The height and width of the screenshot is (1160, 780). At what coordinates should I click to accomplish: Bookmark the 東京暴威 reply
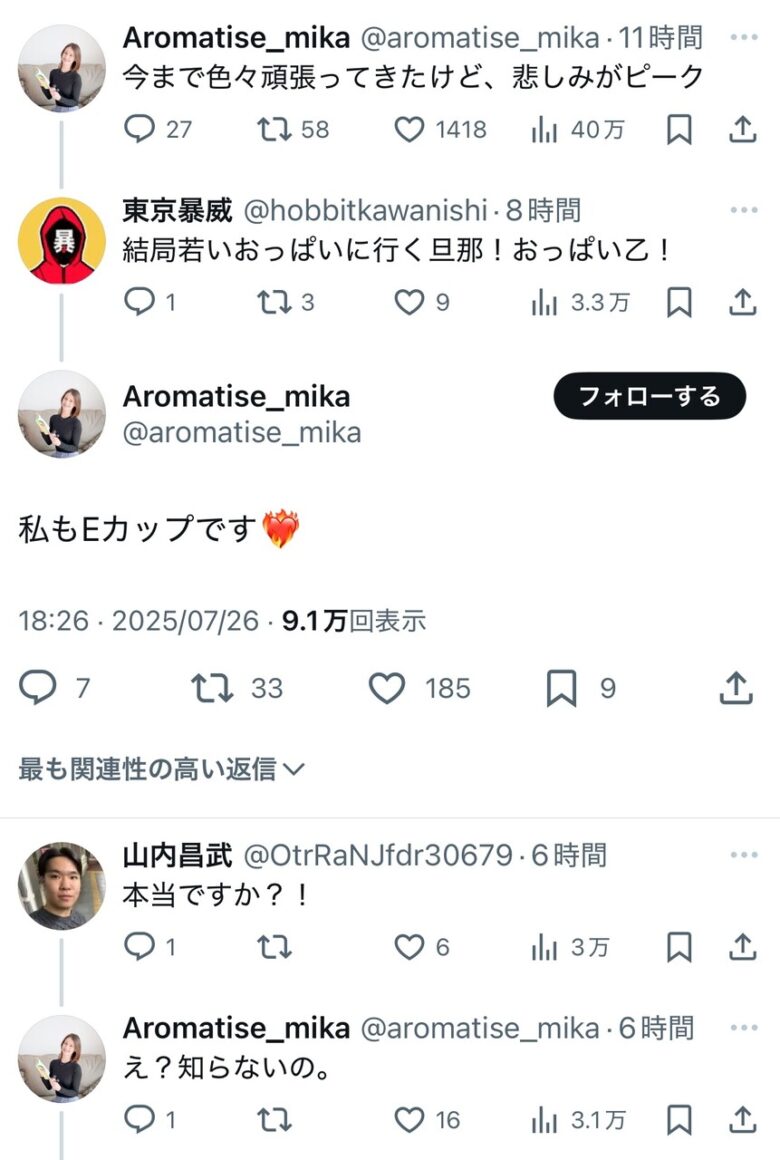pyautogui.click(x=679, y=301)
